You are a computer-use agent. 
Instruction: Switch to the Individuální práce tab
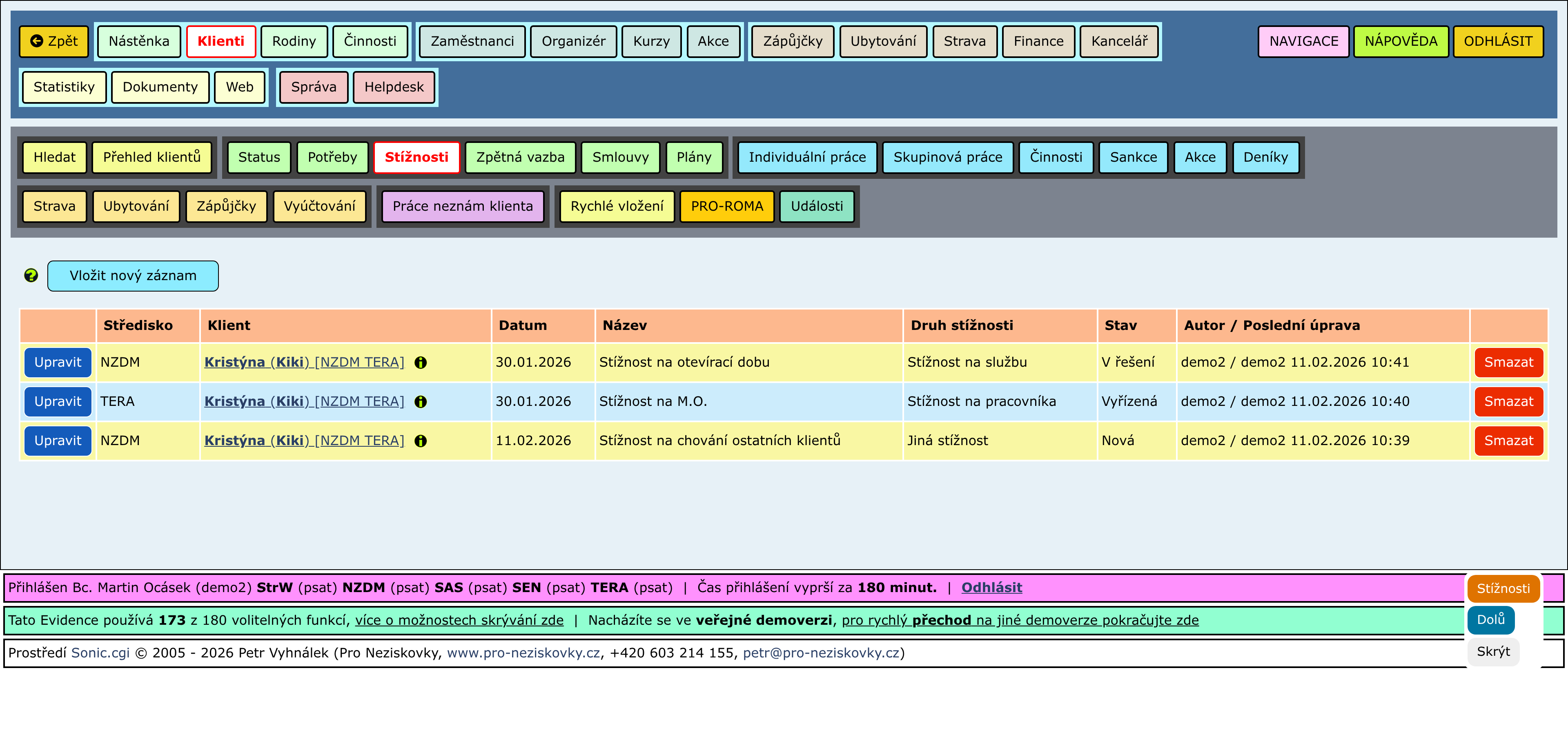pos(806,158)
